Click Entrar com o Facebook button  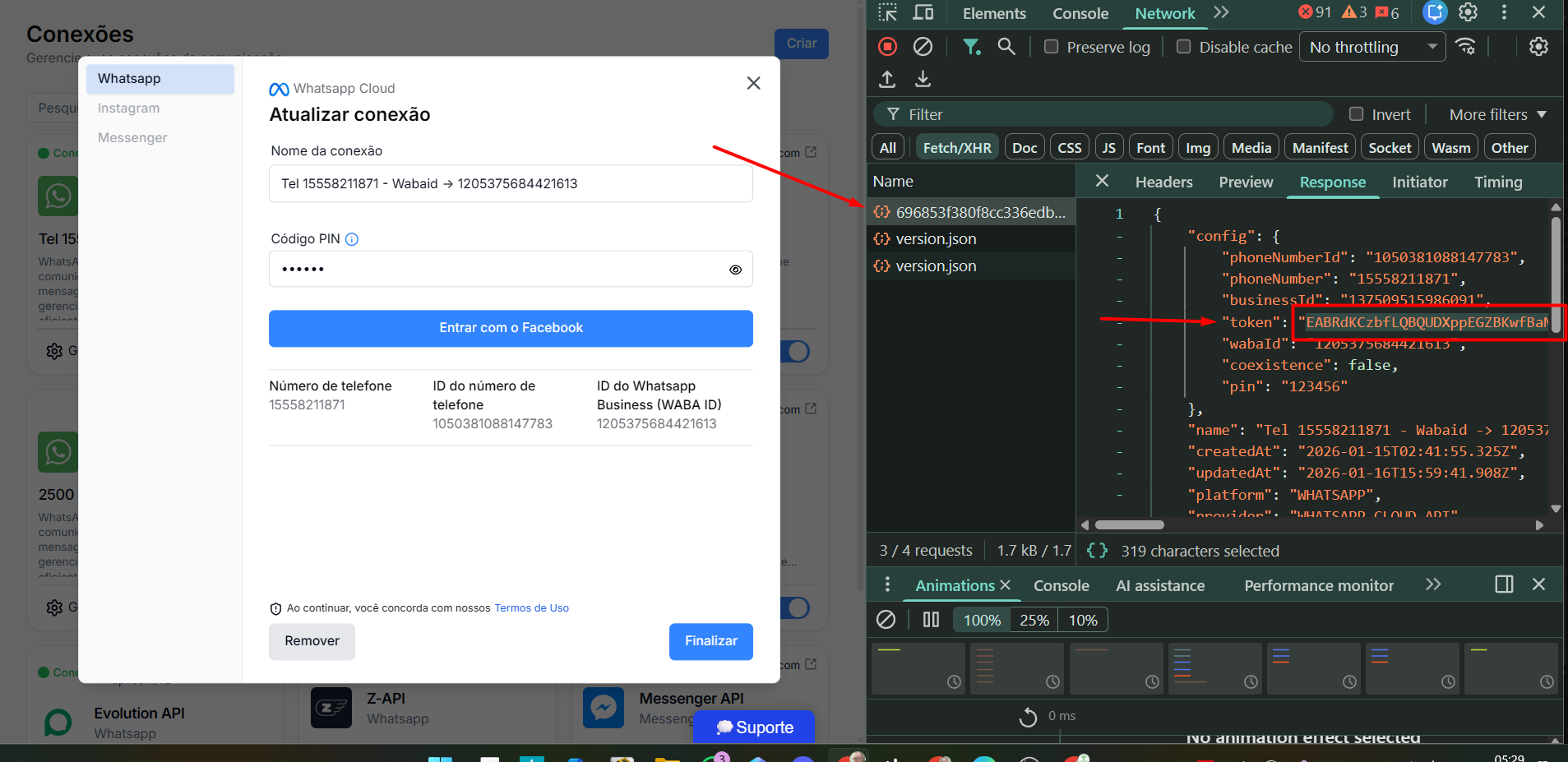pyautogui.click(x=511, y=328)
